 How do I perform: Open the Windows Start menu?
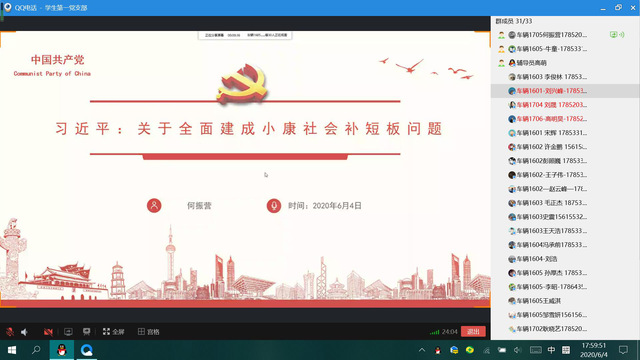point(12,350)
